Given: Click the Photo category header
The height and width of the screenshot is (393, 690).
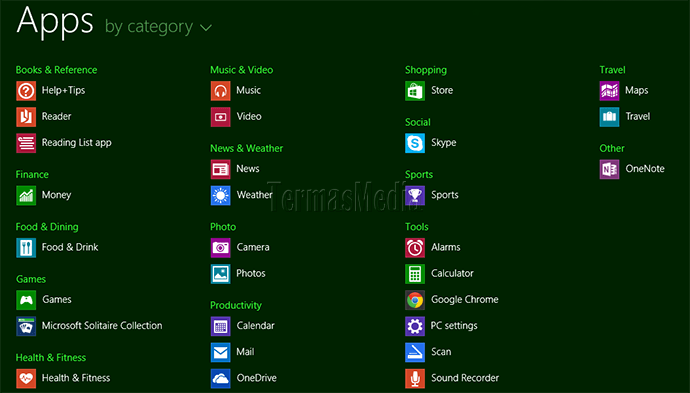Looking at the screenshot, I should [x=223, y=227].
